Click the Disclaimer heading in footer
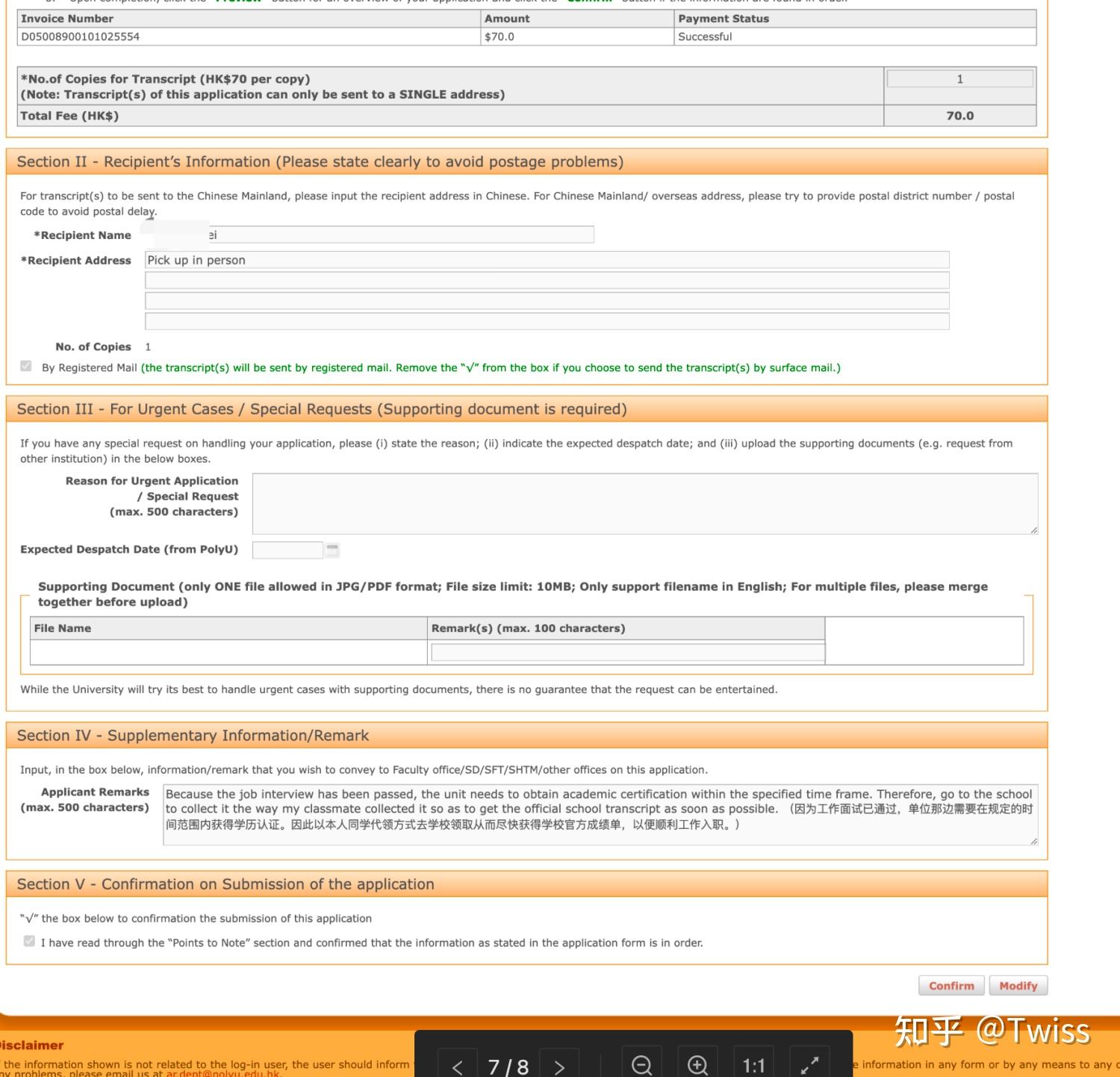The image size is (1120, 1077). click(31, 1046)
